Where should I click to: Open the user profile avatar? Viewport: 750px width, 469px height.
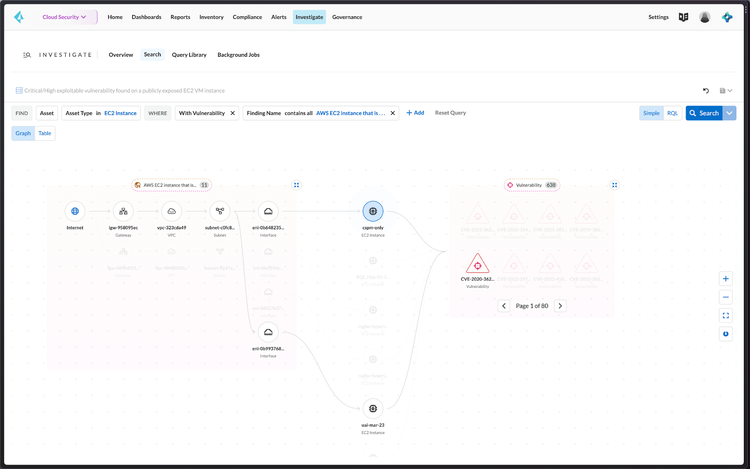tap(705, 17)
